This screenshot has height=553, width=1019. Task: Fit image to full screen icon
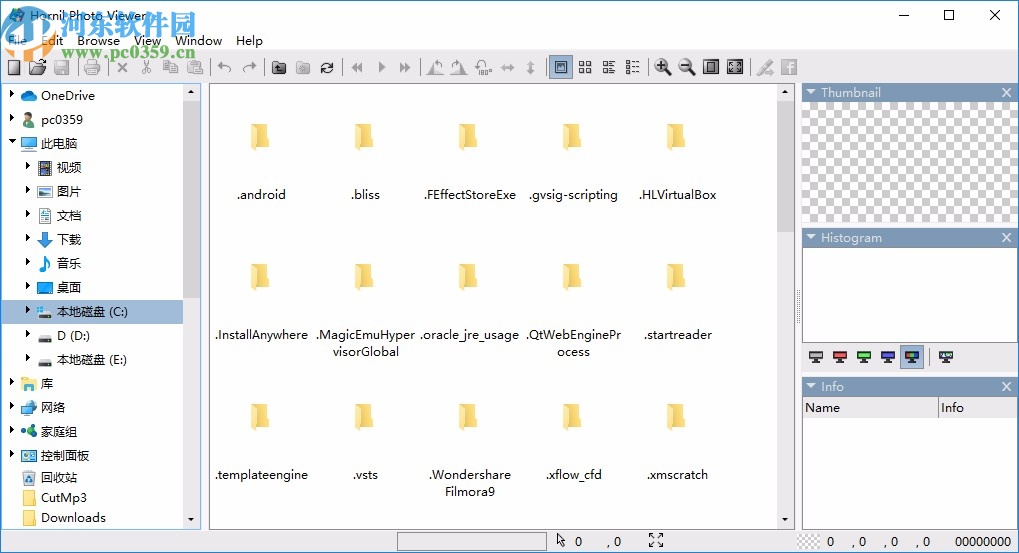pos(735,67)
